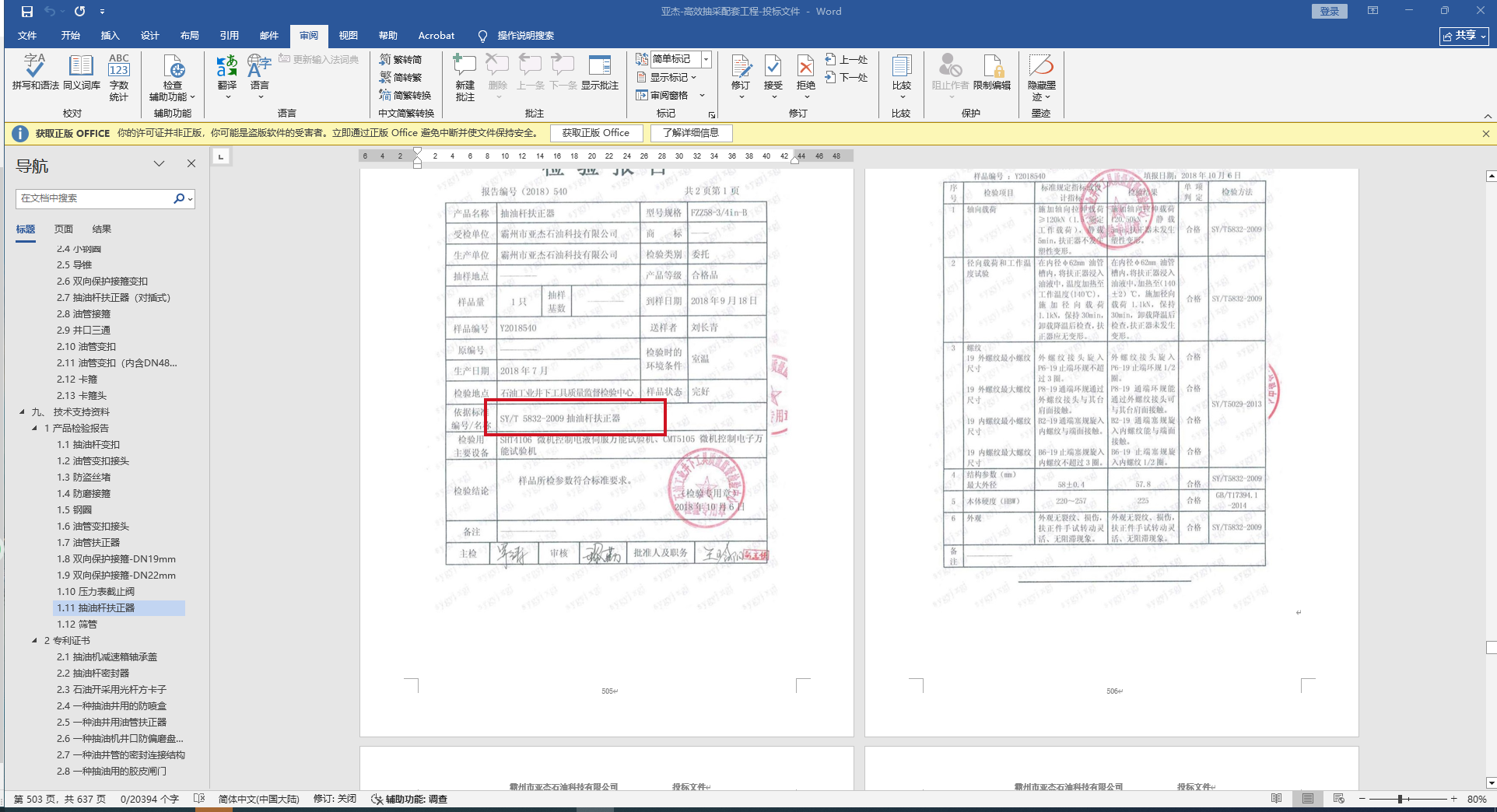This screenshot has height=812, width=1497.
Task: Open the 同义词库 thesaurus
Action: [82, 72]
